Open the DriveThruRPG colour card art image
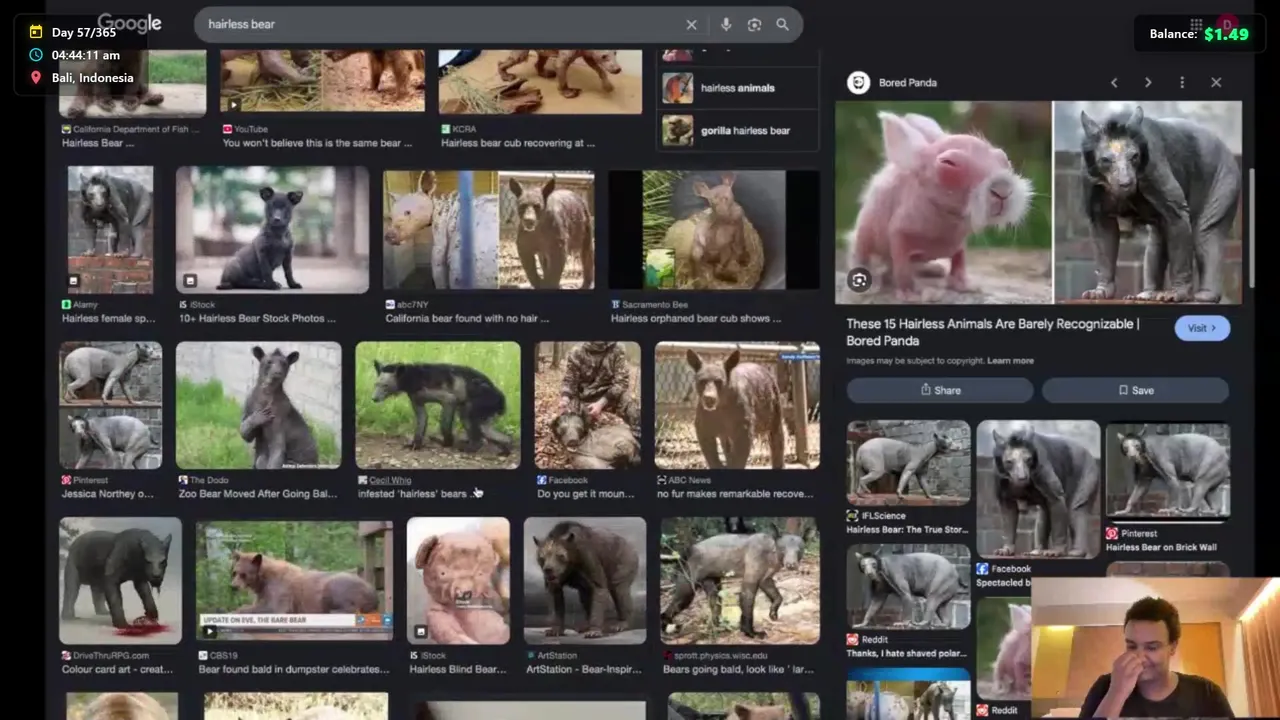This screenshot has width=1280, height=720. point(120,580)
